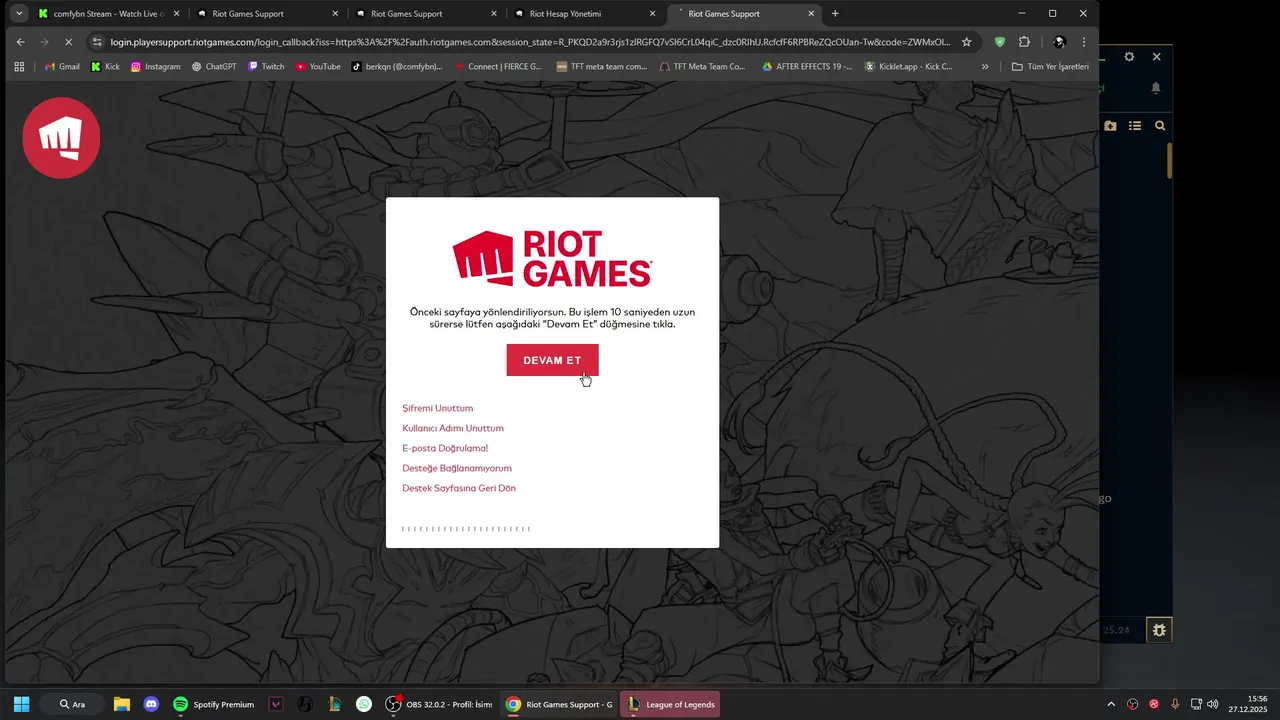Open File Explorer from the taskbar
This screenshot has width=1280, height=720.
(122, 704)
